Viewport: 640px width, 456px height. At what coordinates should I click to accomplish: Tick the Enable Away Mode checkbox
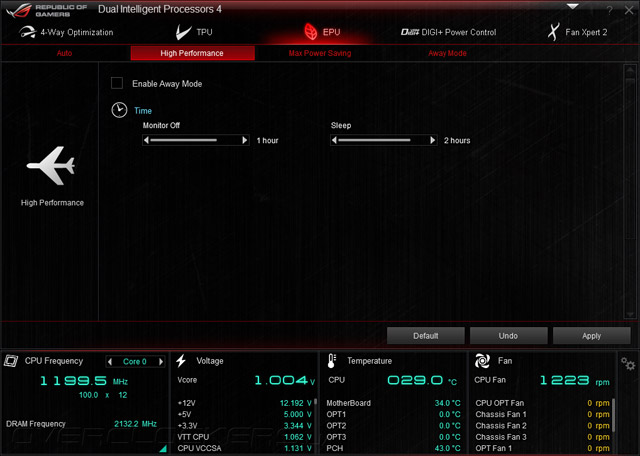coord(117,83)
